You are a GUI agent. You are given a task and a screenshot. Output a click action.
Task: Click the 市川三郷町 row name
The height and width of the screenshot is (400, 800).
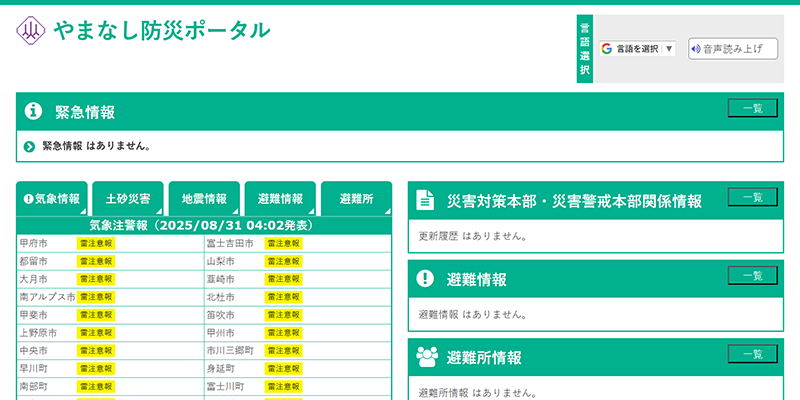pos(230,351)
